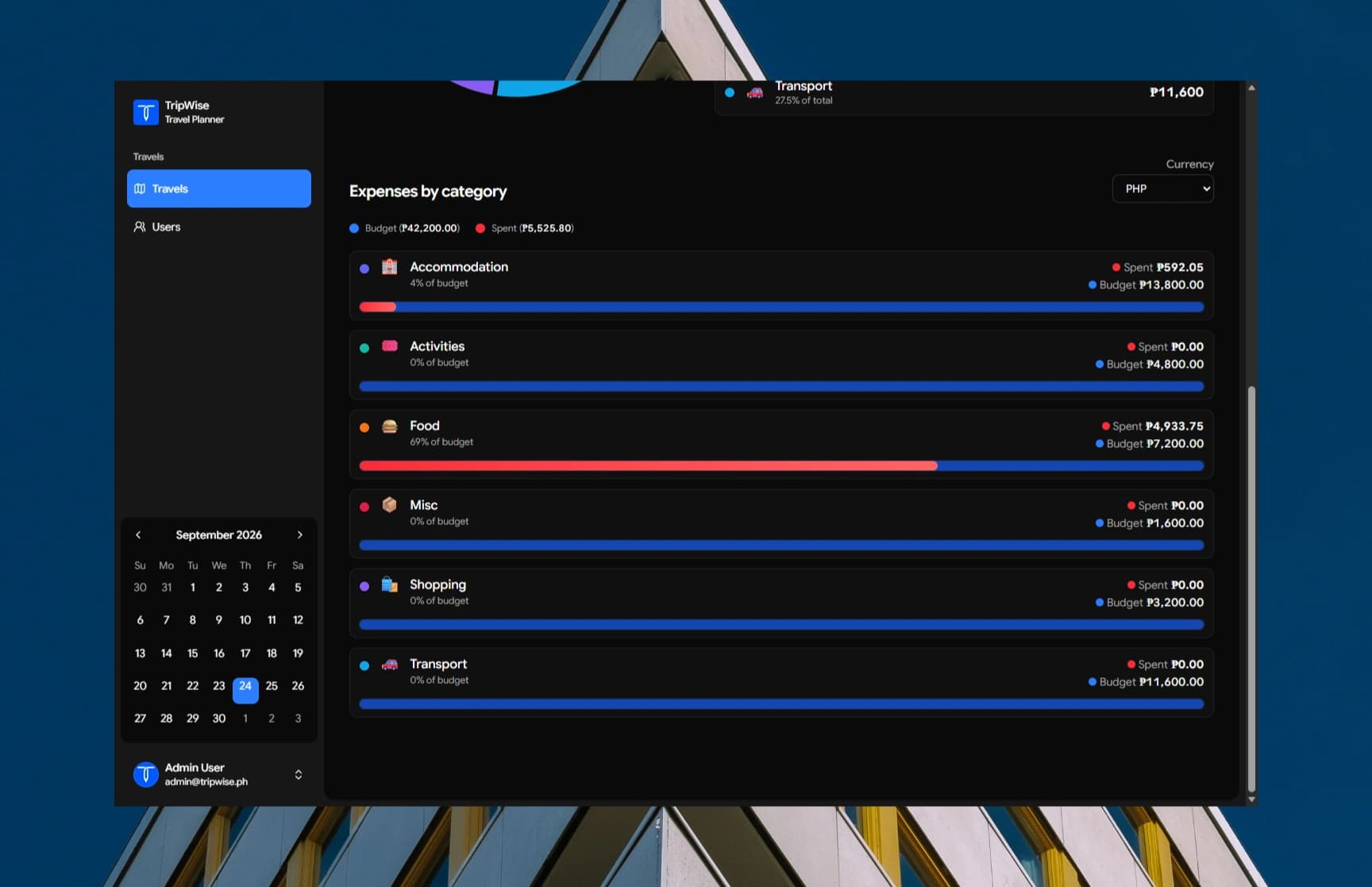Screen dimensions: 1372x887
Task: Click the Accommodation hotel icon
Action: [389, 267]
